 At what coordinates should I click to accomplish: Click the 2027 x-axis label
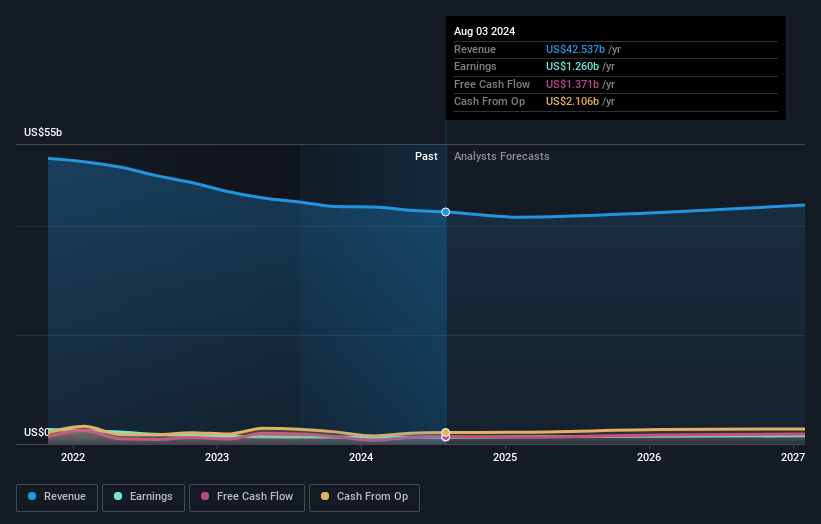click(x=793, y=457)
